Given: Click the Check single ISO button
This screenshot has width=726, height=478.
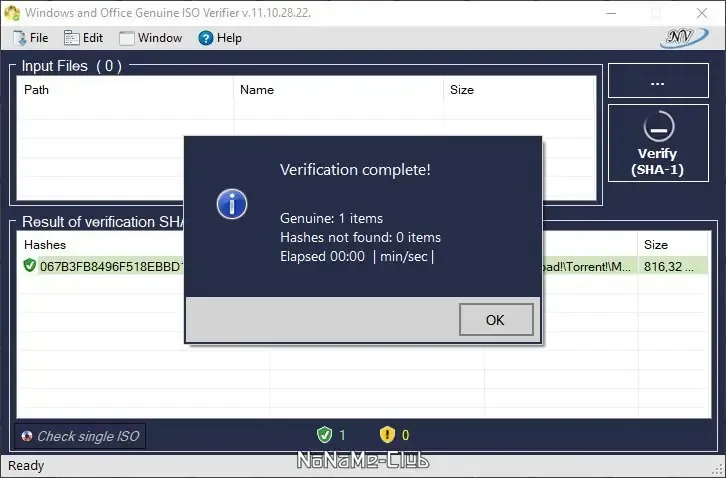Looking at the screenshot, I should [x=80, y=436].
